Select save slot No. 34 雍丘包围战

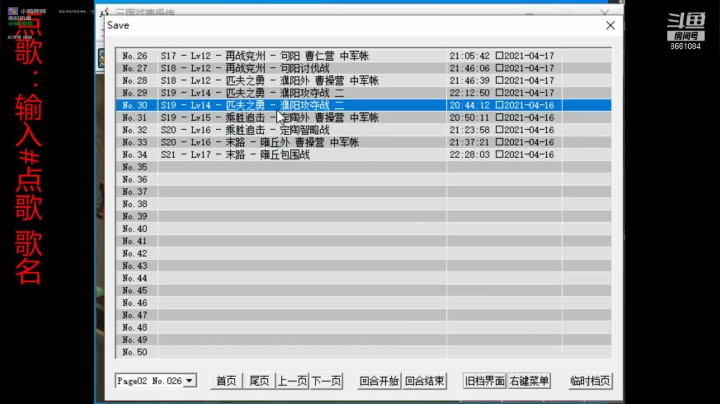pyautogui.click(x=363, y=155)
